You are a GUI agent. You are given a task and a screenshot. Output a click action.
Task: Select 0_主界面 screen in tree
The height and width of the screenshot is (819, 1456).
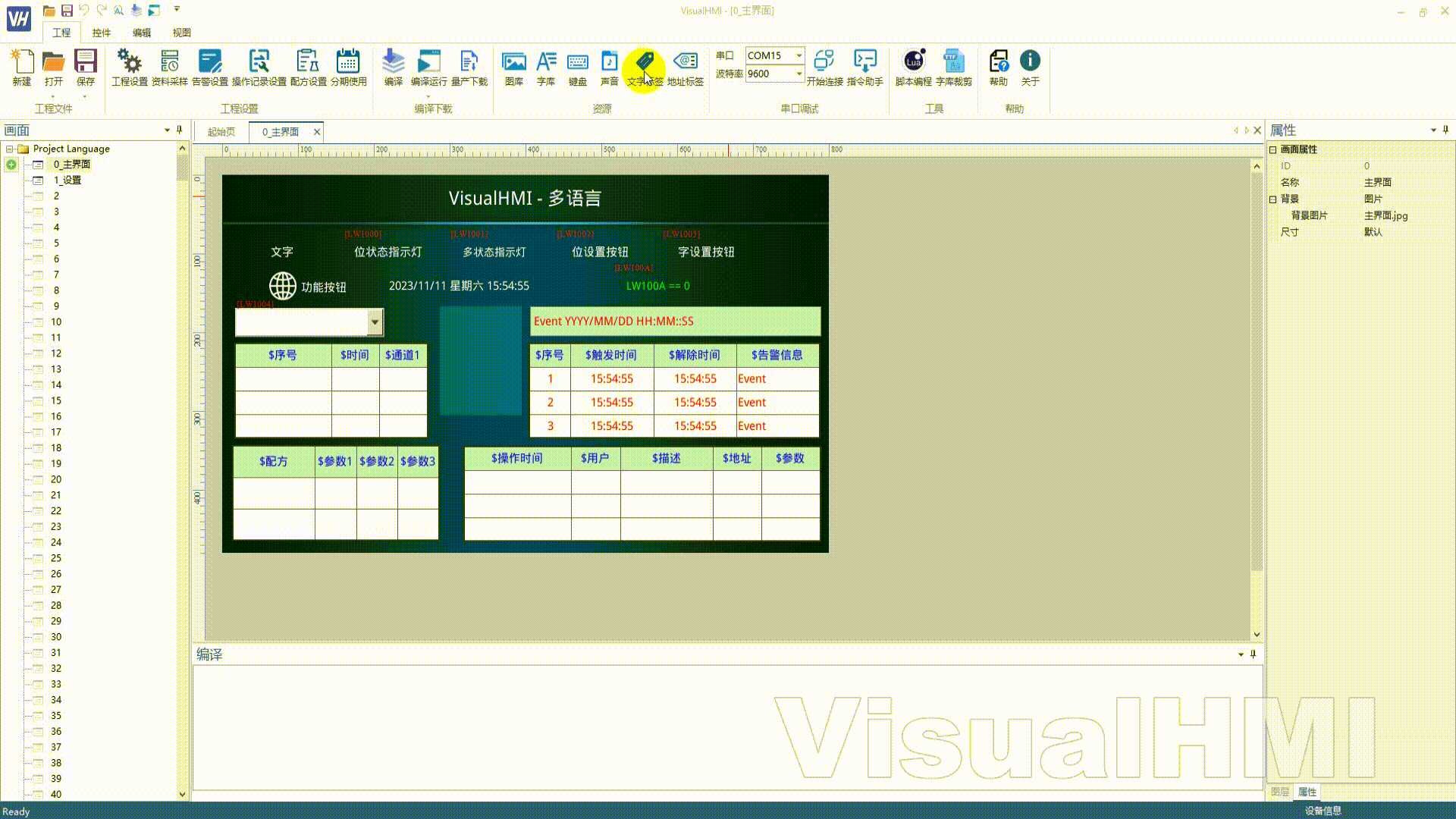[x=72, y=164]
